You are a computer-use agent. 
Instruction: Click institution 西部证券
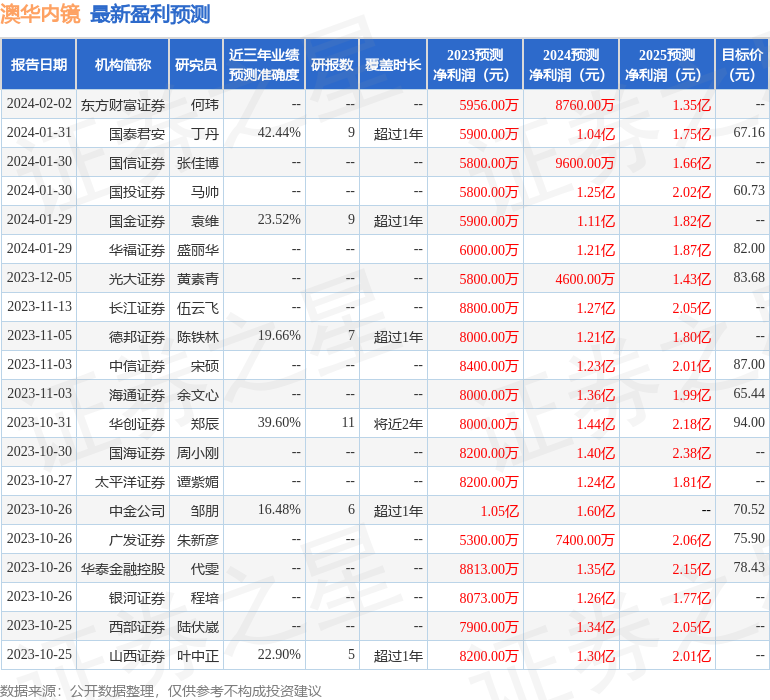point(137,627)
